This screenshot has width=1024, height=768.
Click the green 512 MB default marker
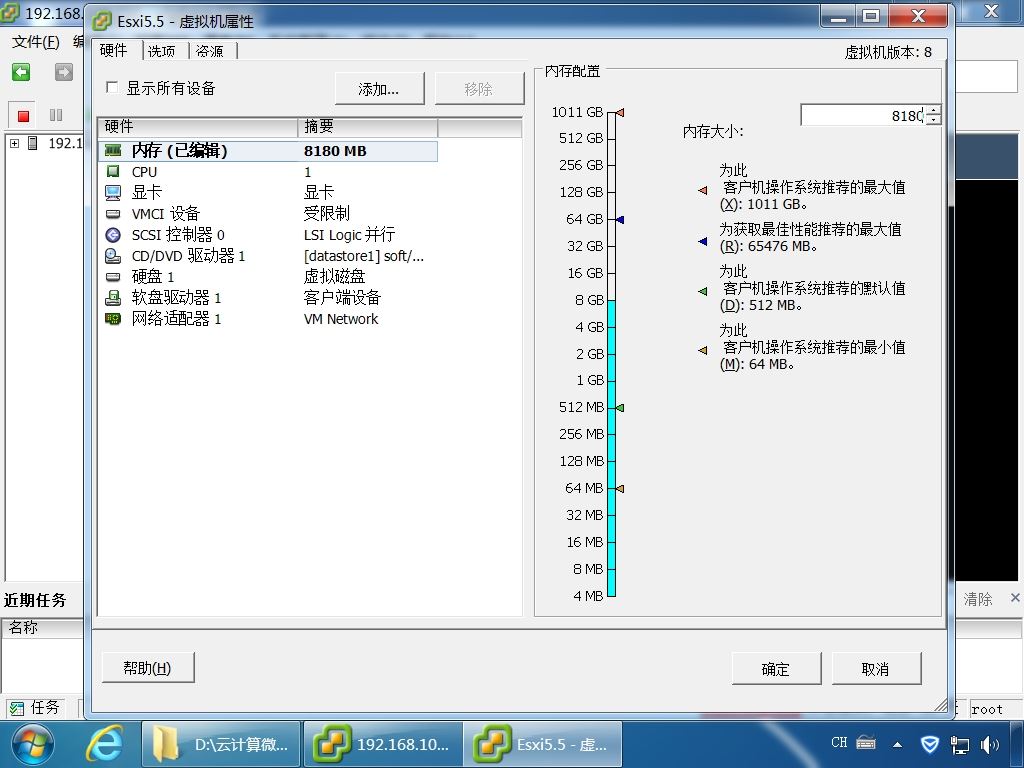pos(620,408)
